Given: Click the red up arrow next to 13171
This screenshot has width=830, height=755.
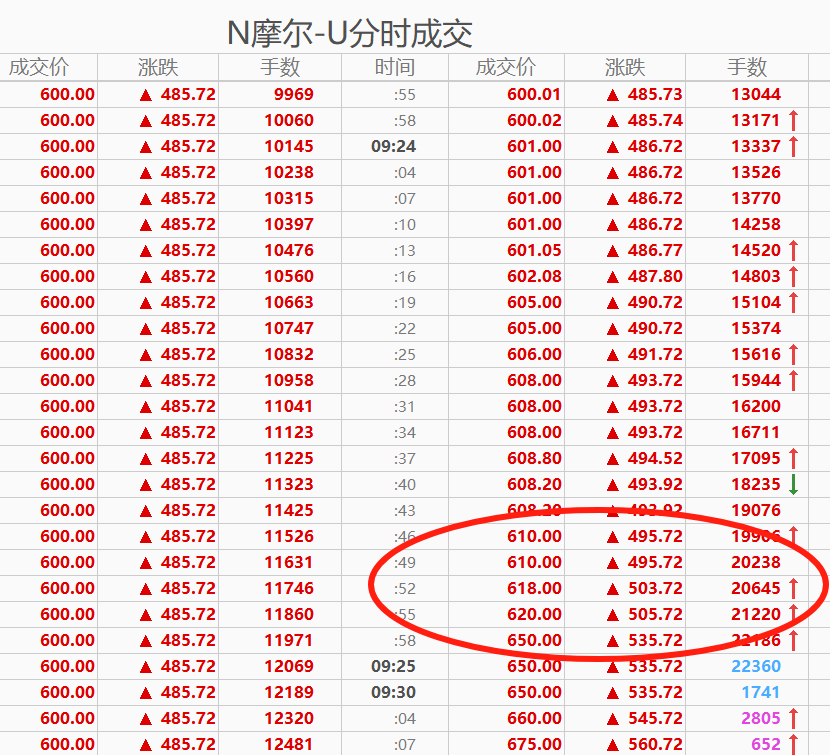Looking at the screenshot, I should [x=793, y=120].
